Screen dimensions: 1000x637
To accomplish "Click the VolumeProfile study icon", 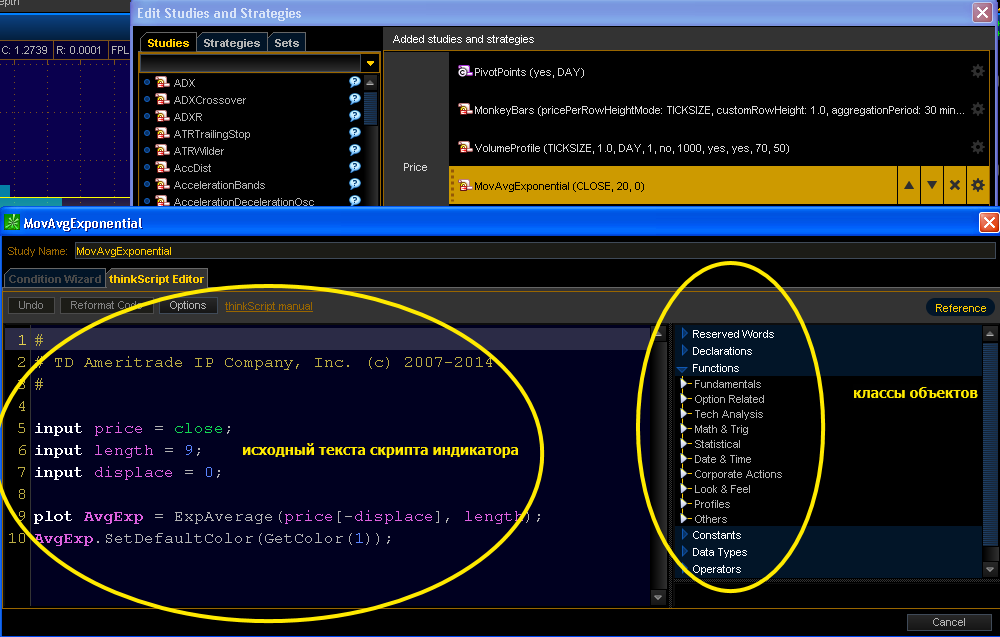I will (465, 147).
